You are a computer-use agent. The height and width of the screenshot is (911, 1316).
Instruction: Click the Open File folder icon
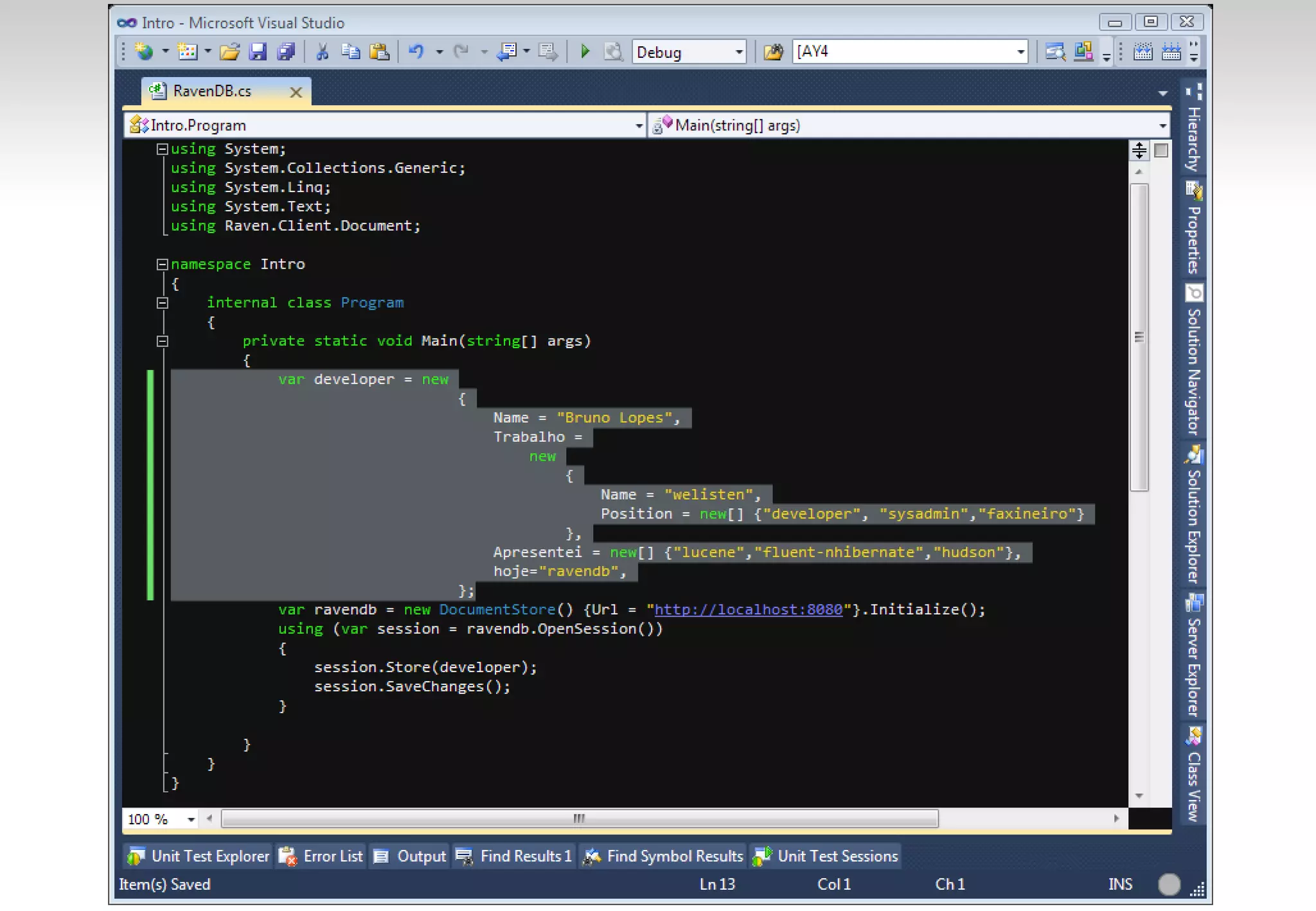point(229,51)
